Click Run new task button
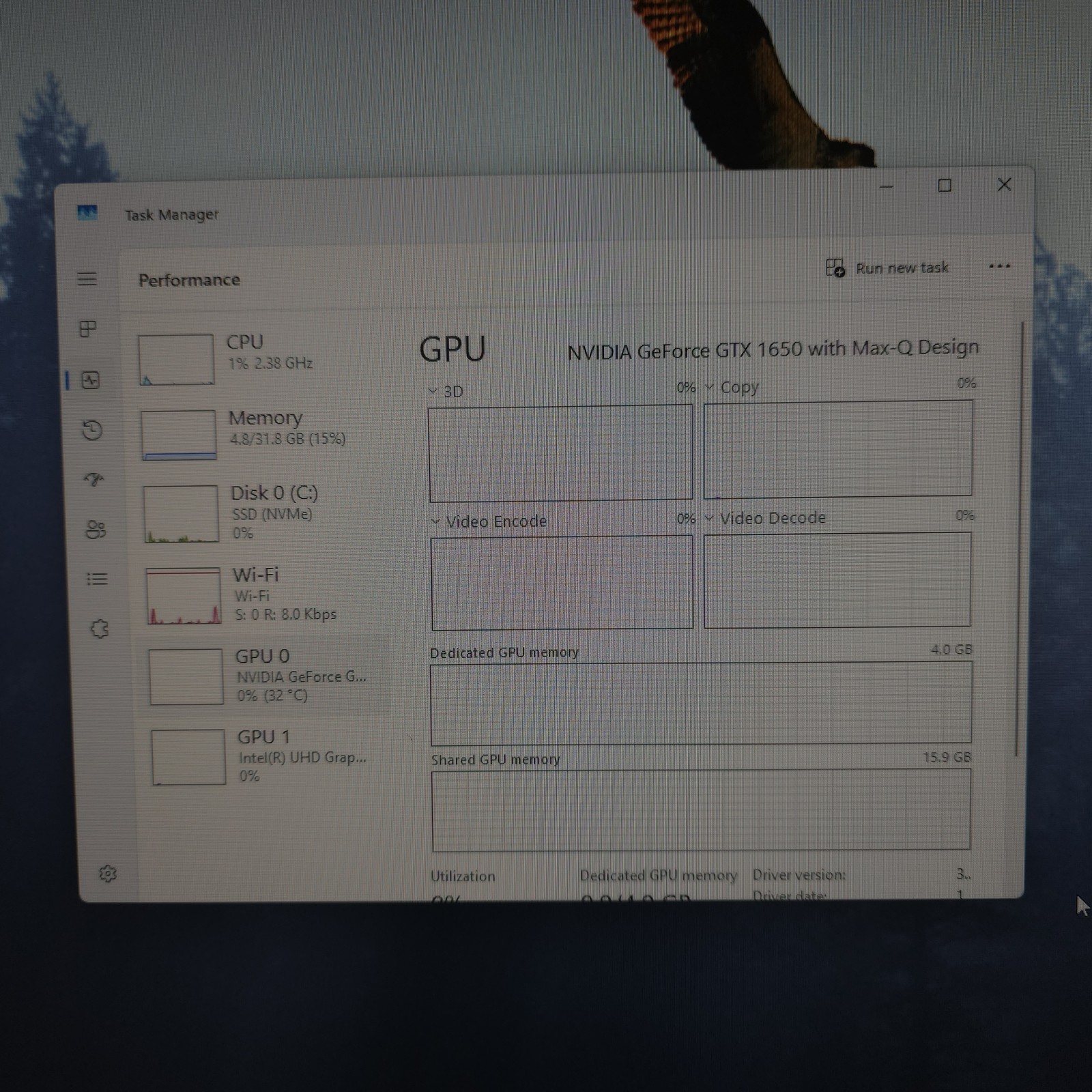Screen dimensions: 1092x1092 point(887,268)
